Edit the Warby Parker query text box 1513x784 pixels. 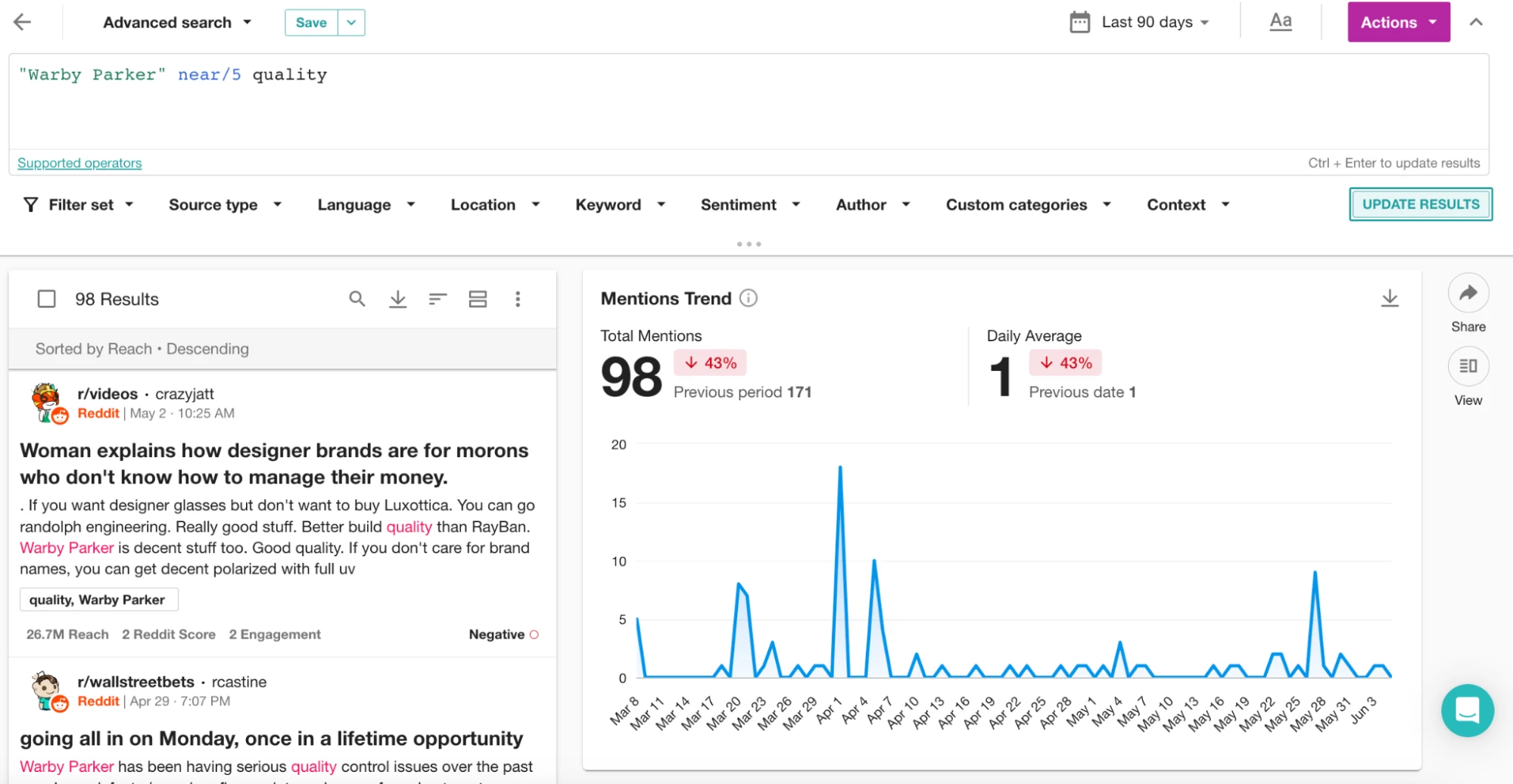(x=749, y=100)
